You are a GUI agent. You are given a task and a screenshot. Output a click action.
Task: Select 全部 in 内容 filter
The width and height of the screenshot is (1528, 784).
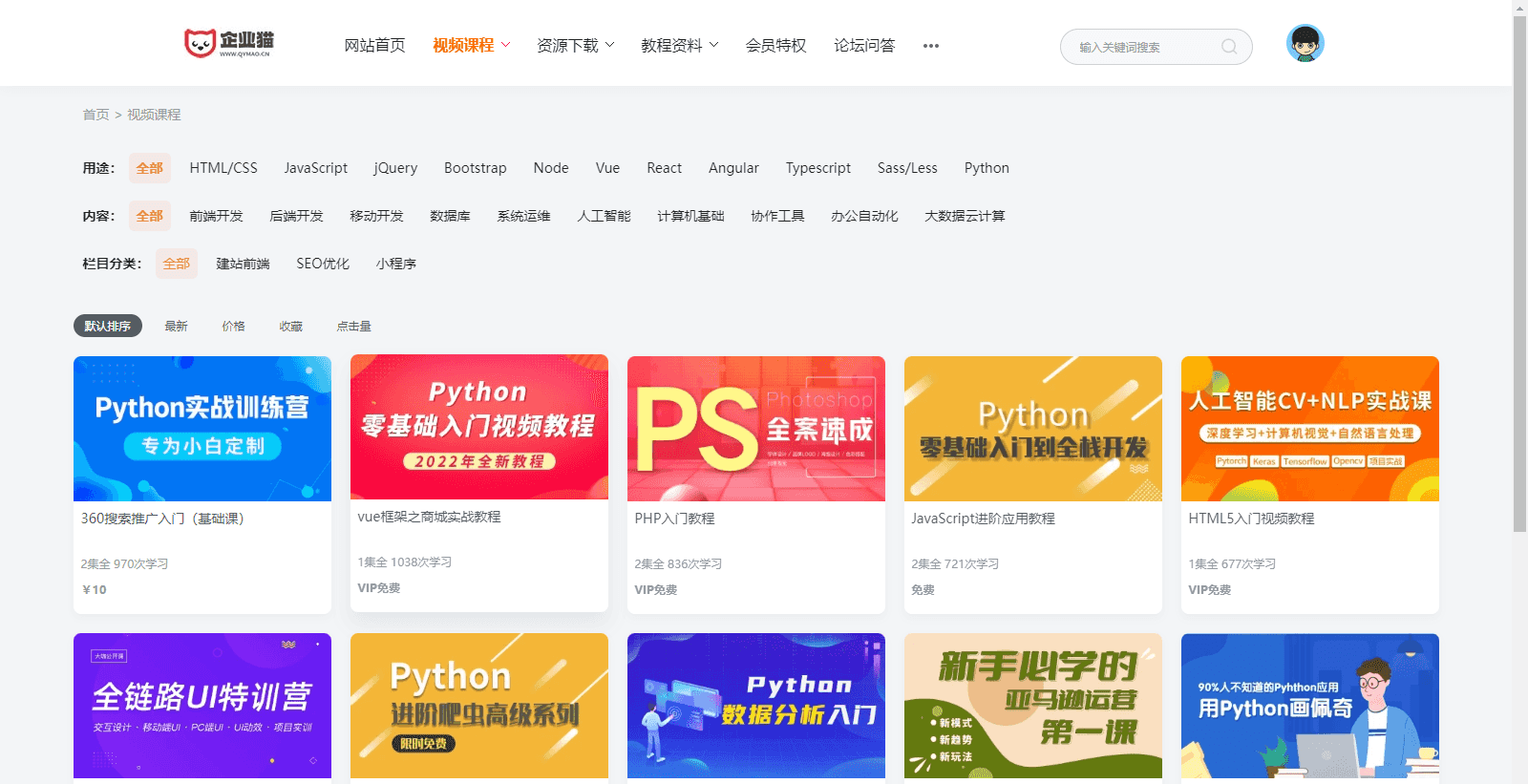[x=150, y=216]
